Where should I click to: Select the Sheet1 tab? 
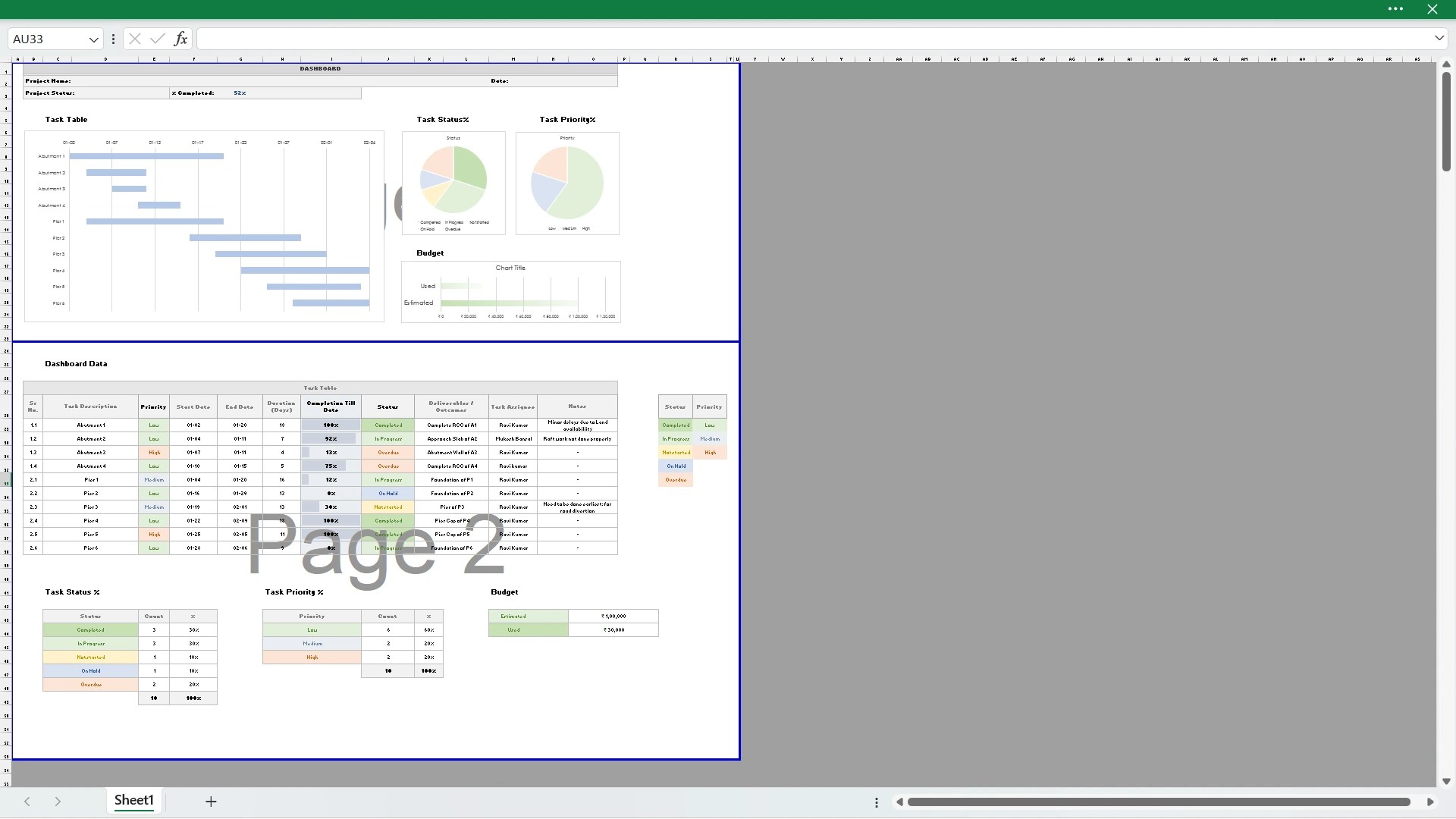point(134,800)
